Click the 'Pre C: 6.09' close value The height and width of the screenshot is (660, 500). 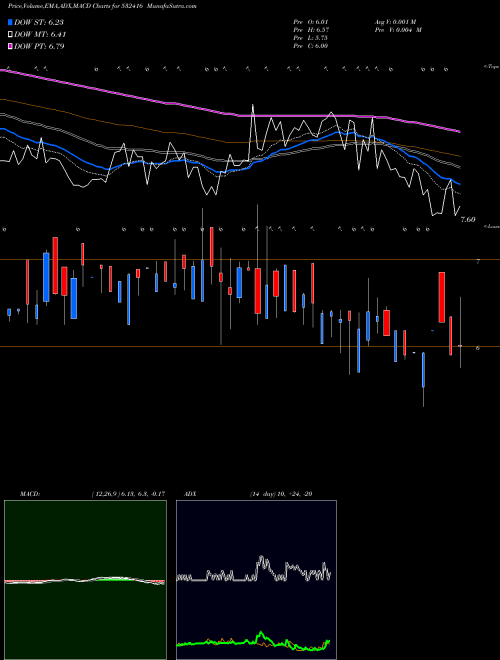(x=311, y=46)
